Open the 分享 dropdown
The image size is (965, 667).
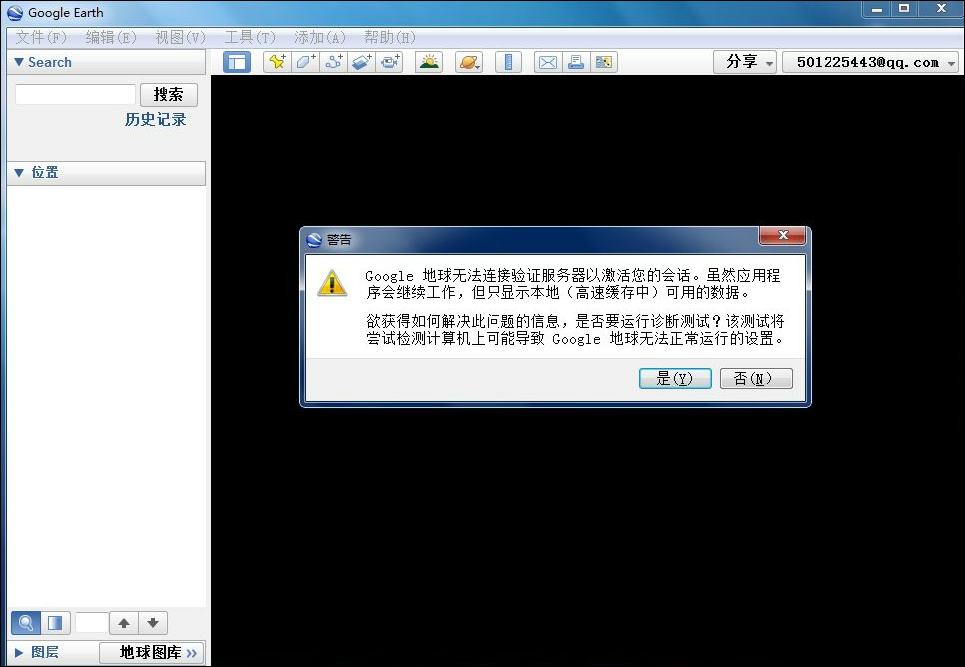click(745, 62)
